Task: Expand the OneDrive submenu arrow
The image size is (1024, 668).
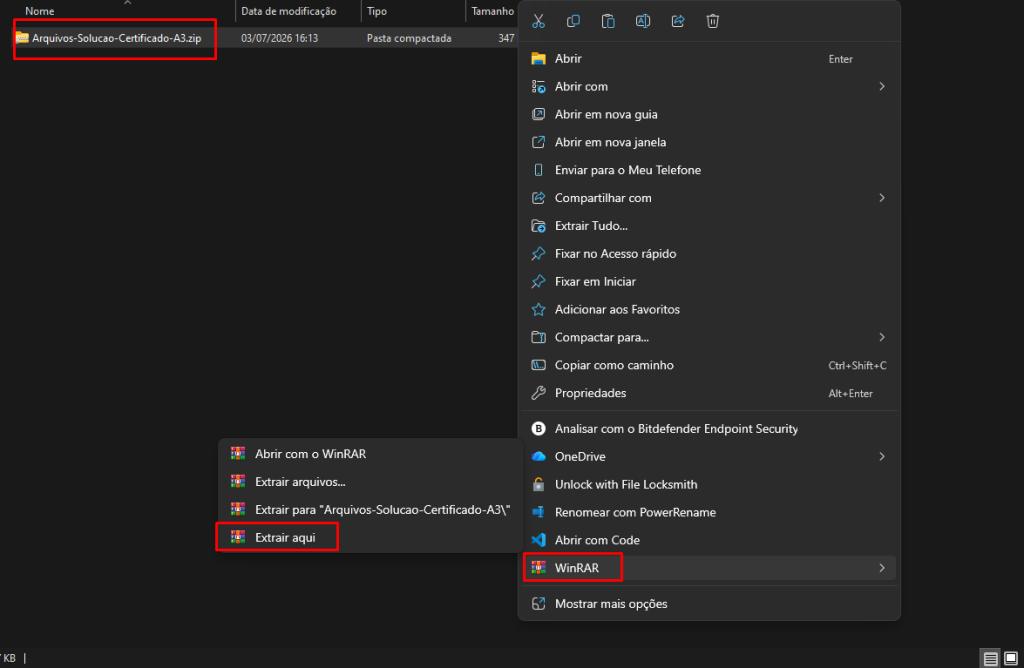Action: pyautogui.click(x=882, y=456)
